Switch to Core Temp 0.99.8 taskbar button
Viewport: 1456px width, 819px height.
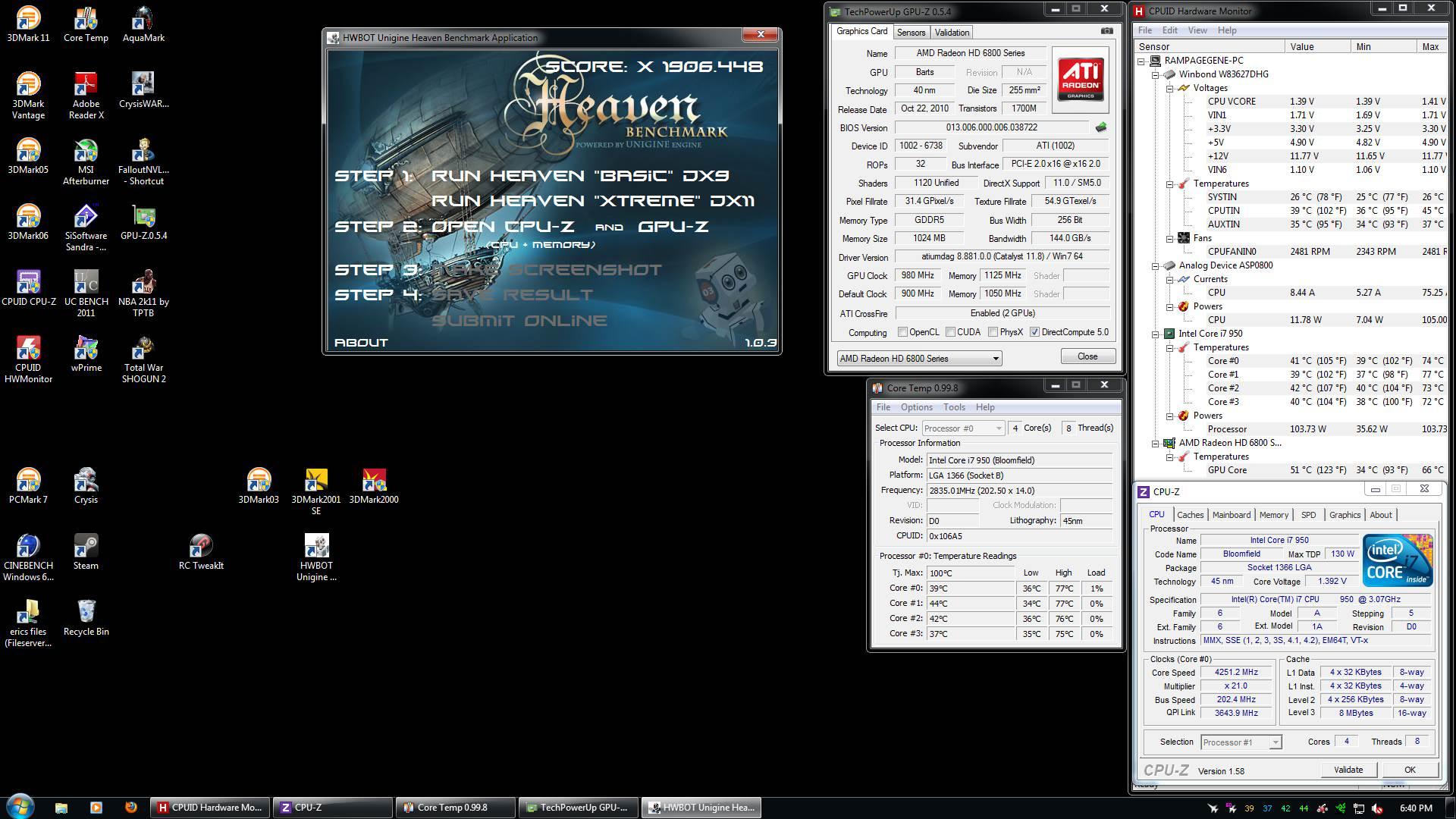coord(455,808)
